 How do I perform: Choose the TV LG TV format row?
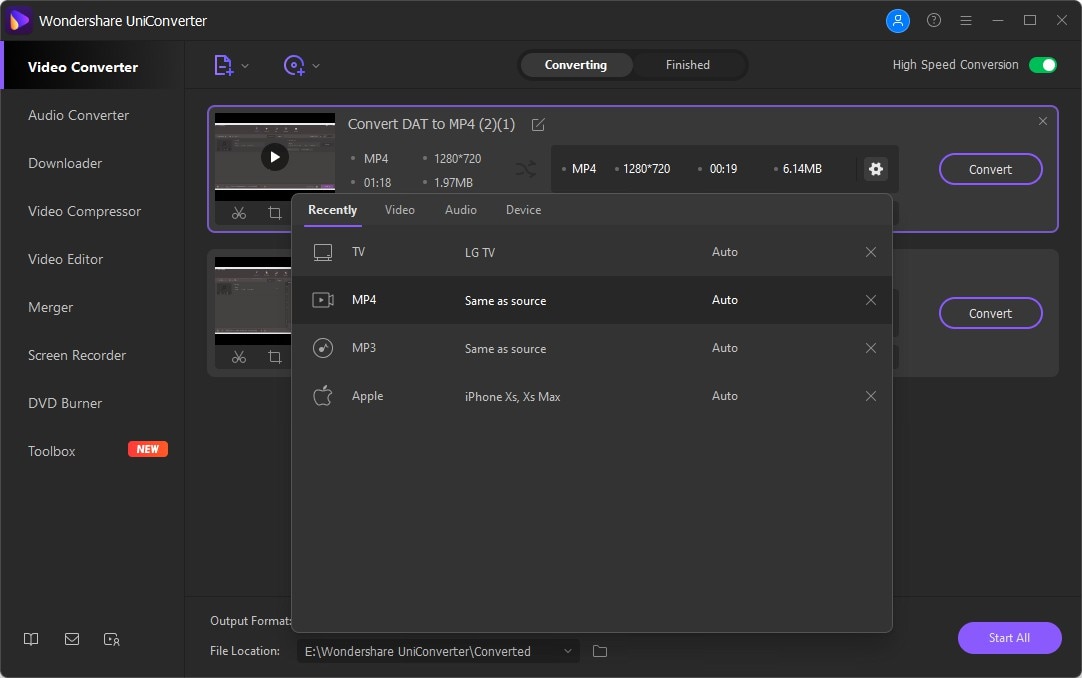(591, 252)
